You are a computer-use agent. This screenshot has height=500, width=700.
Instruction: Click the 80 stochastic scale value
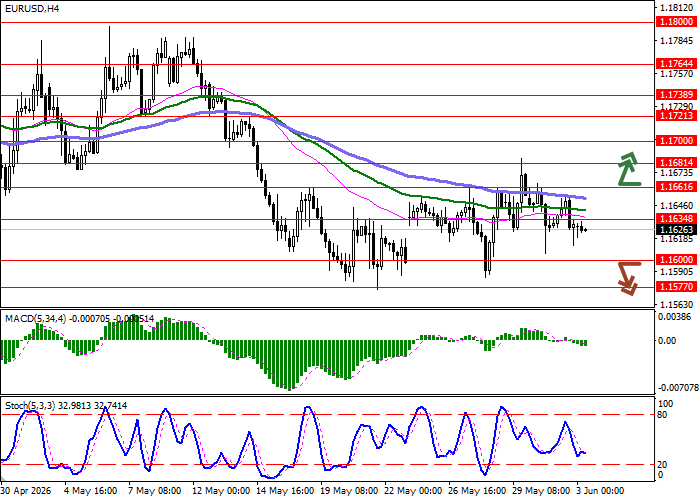663,415
